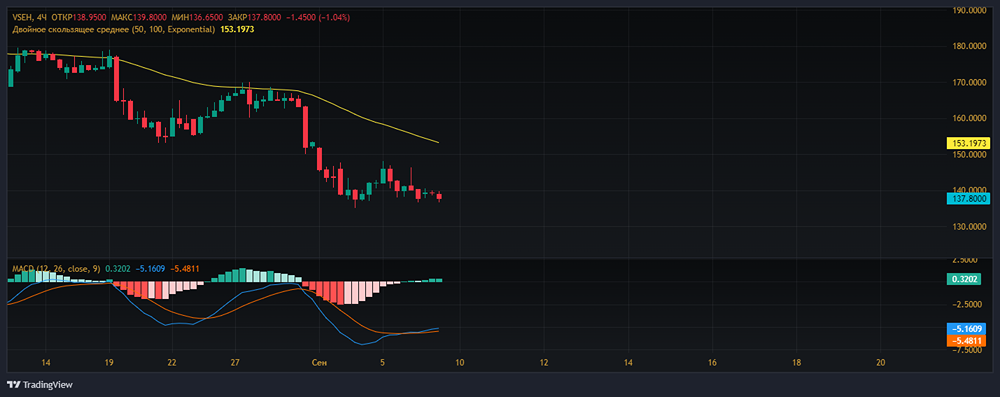Click the Сен month label on time axis
Viewport: 1000px width, 397px height.
click(x=320, y=363)
